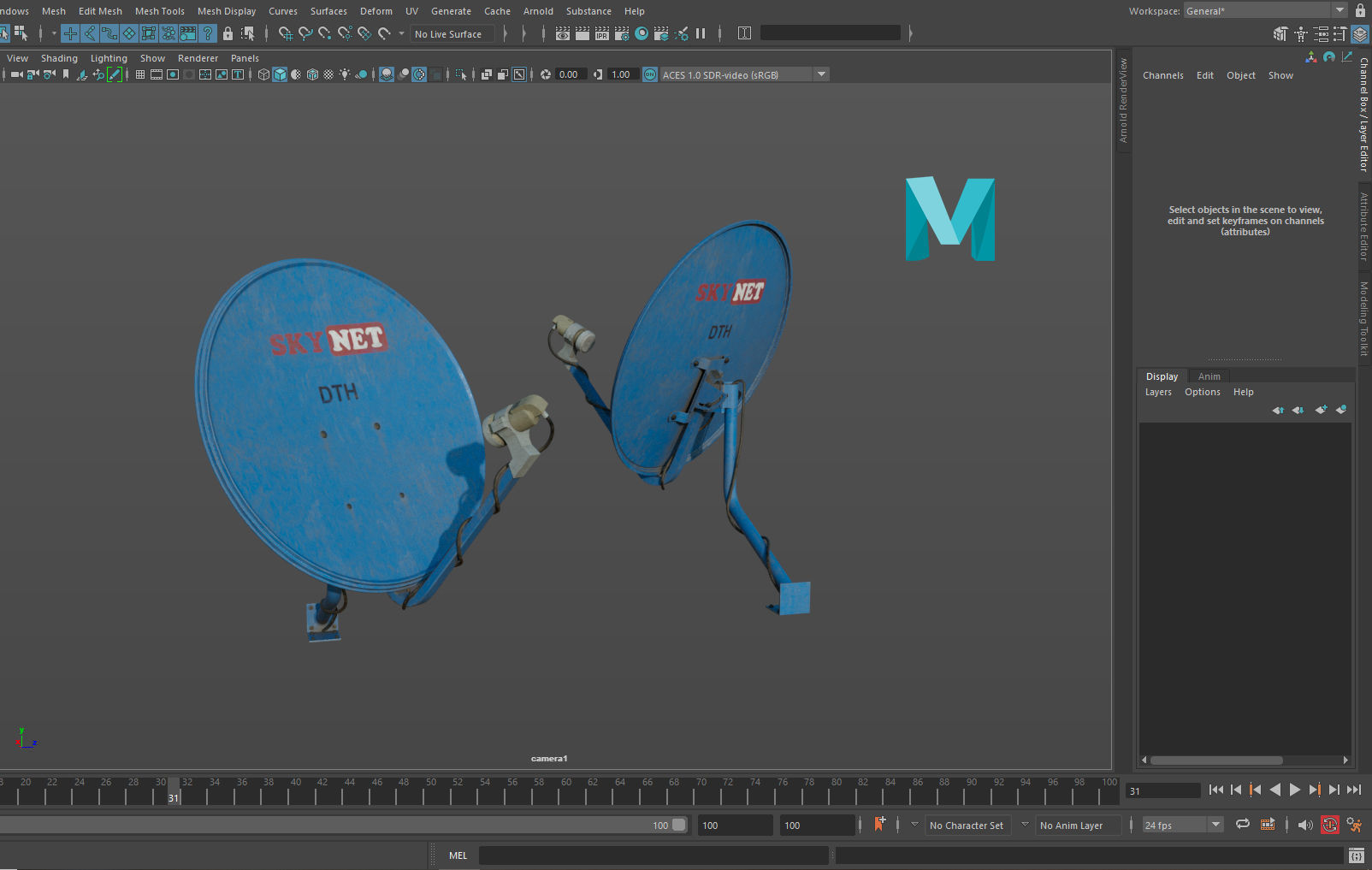Switch to the Anim layer tab
Image resolution: width=1372 pixels, height=870 pixels.
pyautogui.click(x=1209, y=376)
